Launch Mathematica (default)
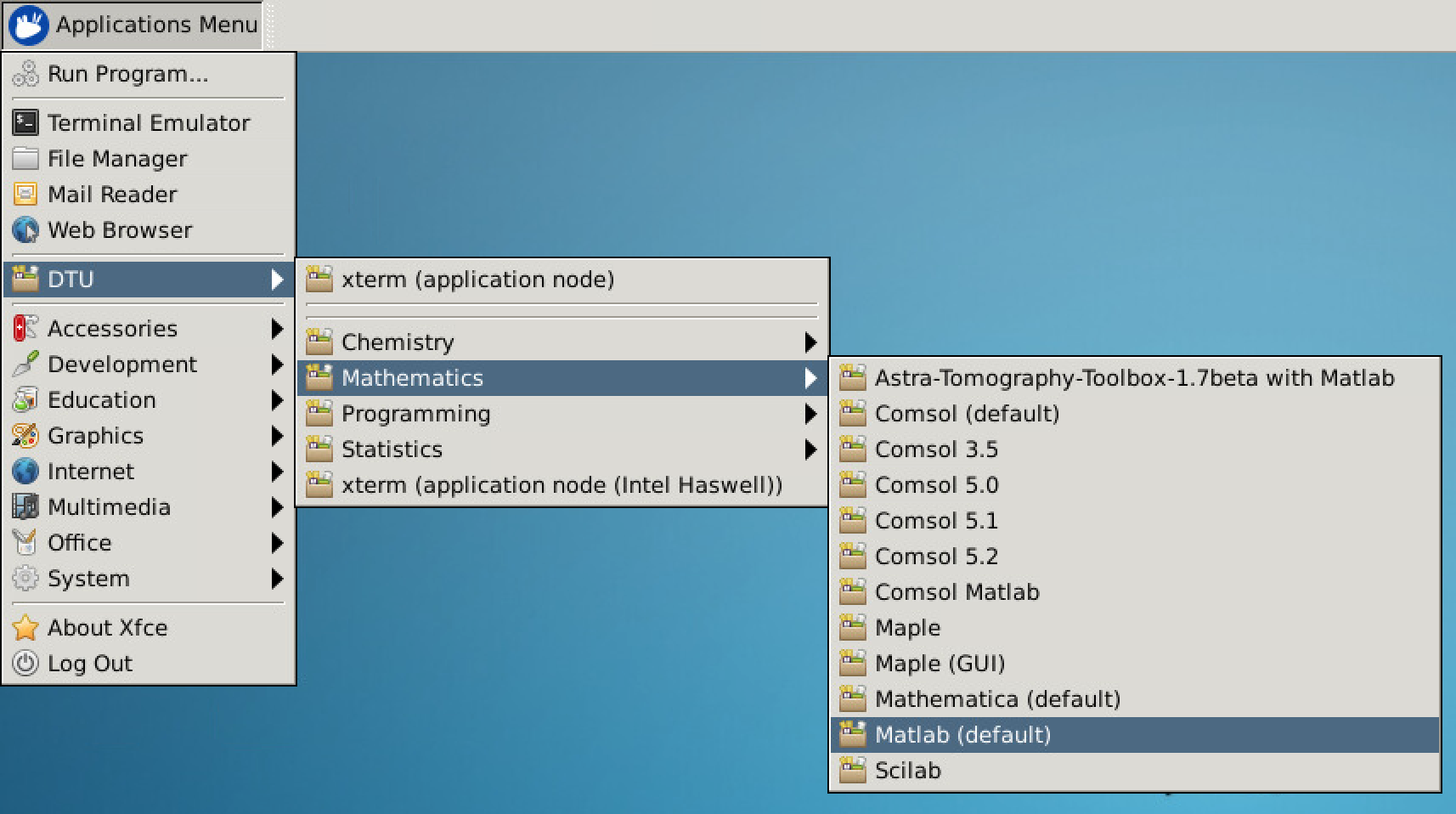The image size is (1456, 814). tap(1135, 699)
